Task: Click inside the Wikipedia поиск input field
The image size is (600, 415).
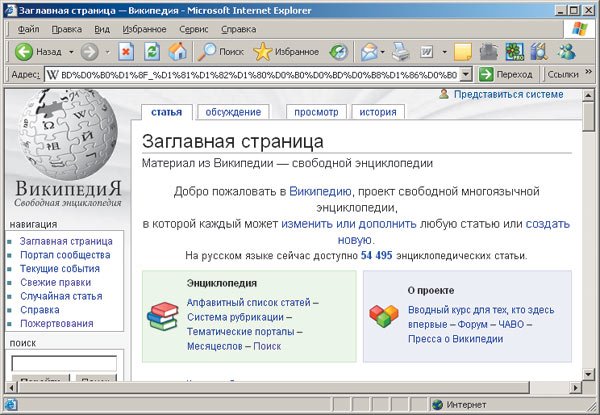Action: coord(64,362)
